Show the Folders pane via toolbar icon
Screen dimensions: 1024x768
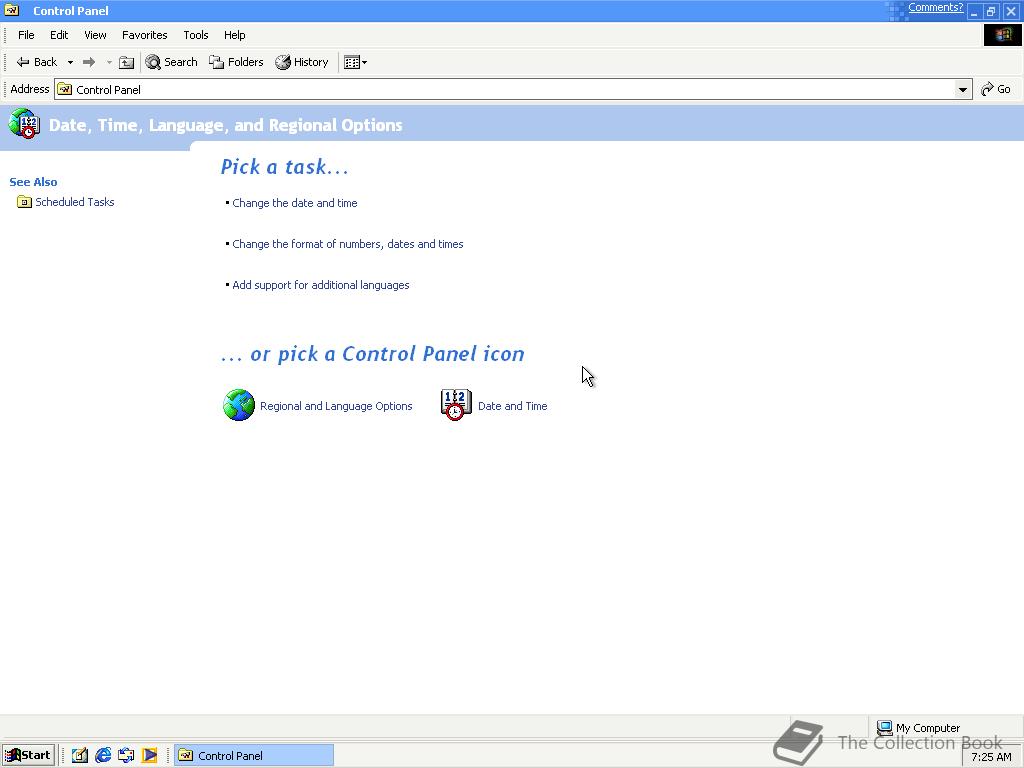pos(236,61)
